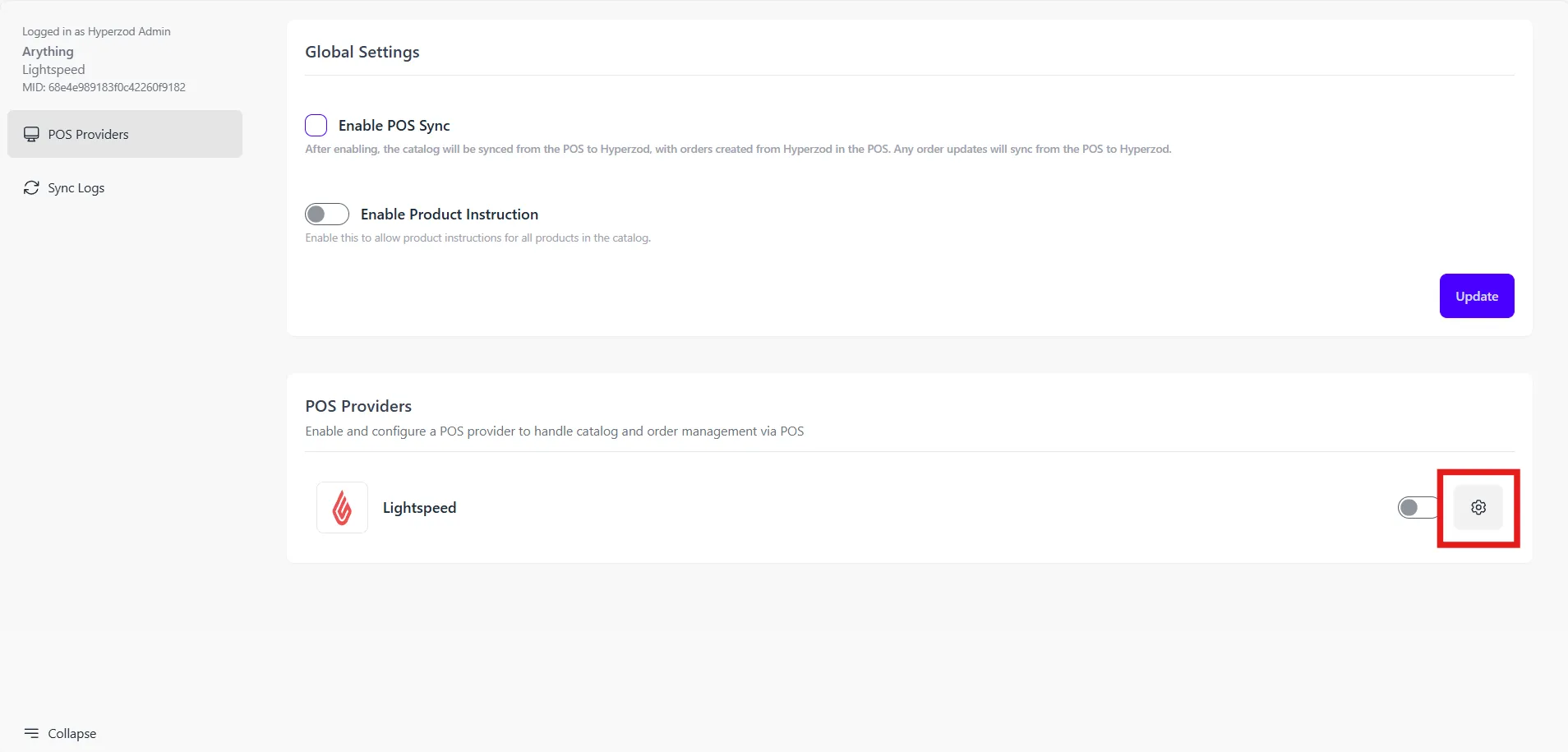The height and width of the screenshot is (752, 1568).
Task: Click the Lightspeed provider name
Action: tap(419, 508)
